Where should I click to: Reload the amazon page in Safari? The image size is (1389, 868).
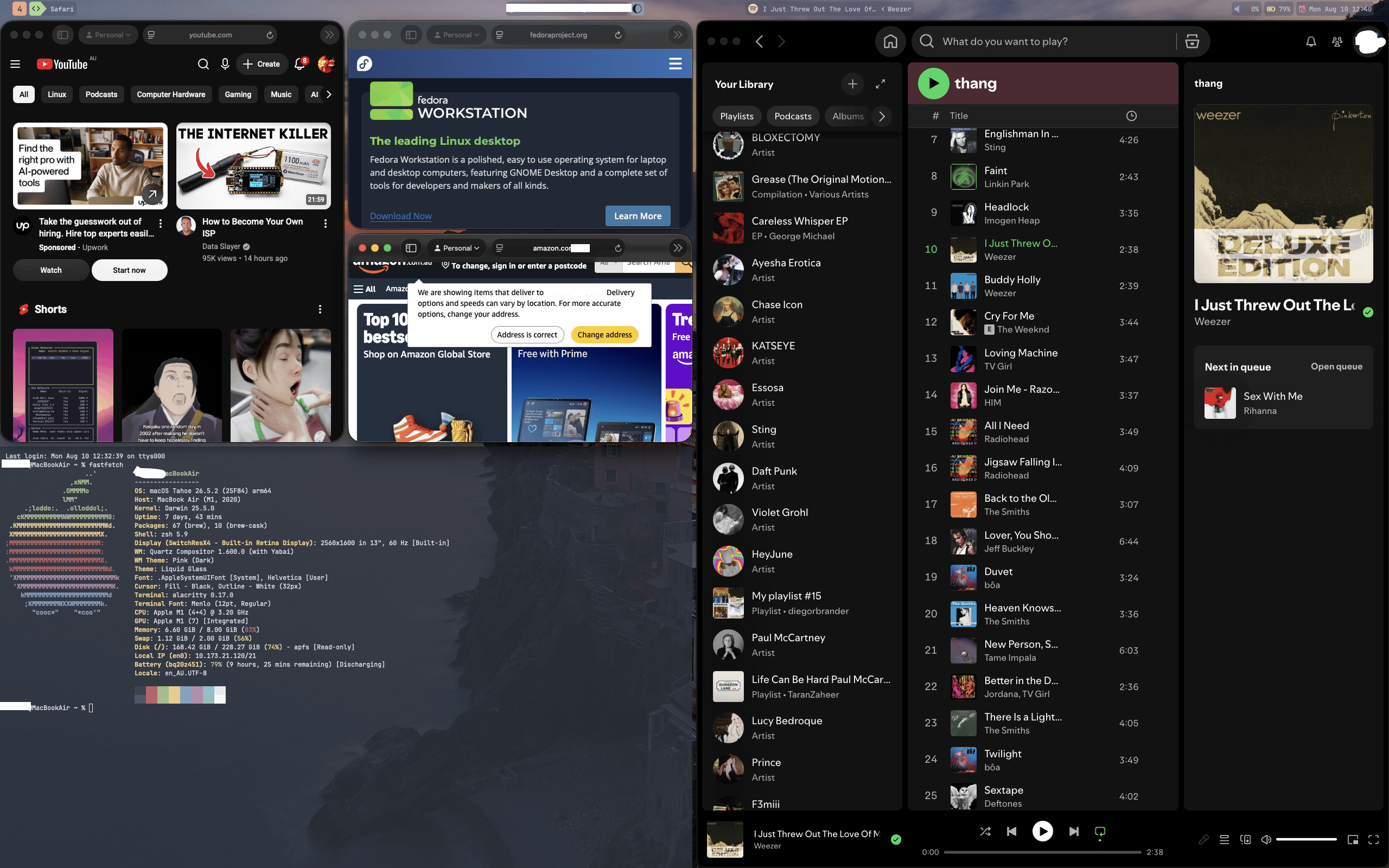pyautogui.click(x=618, y=248)
